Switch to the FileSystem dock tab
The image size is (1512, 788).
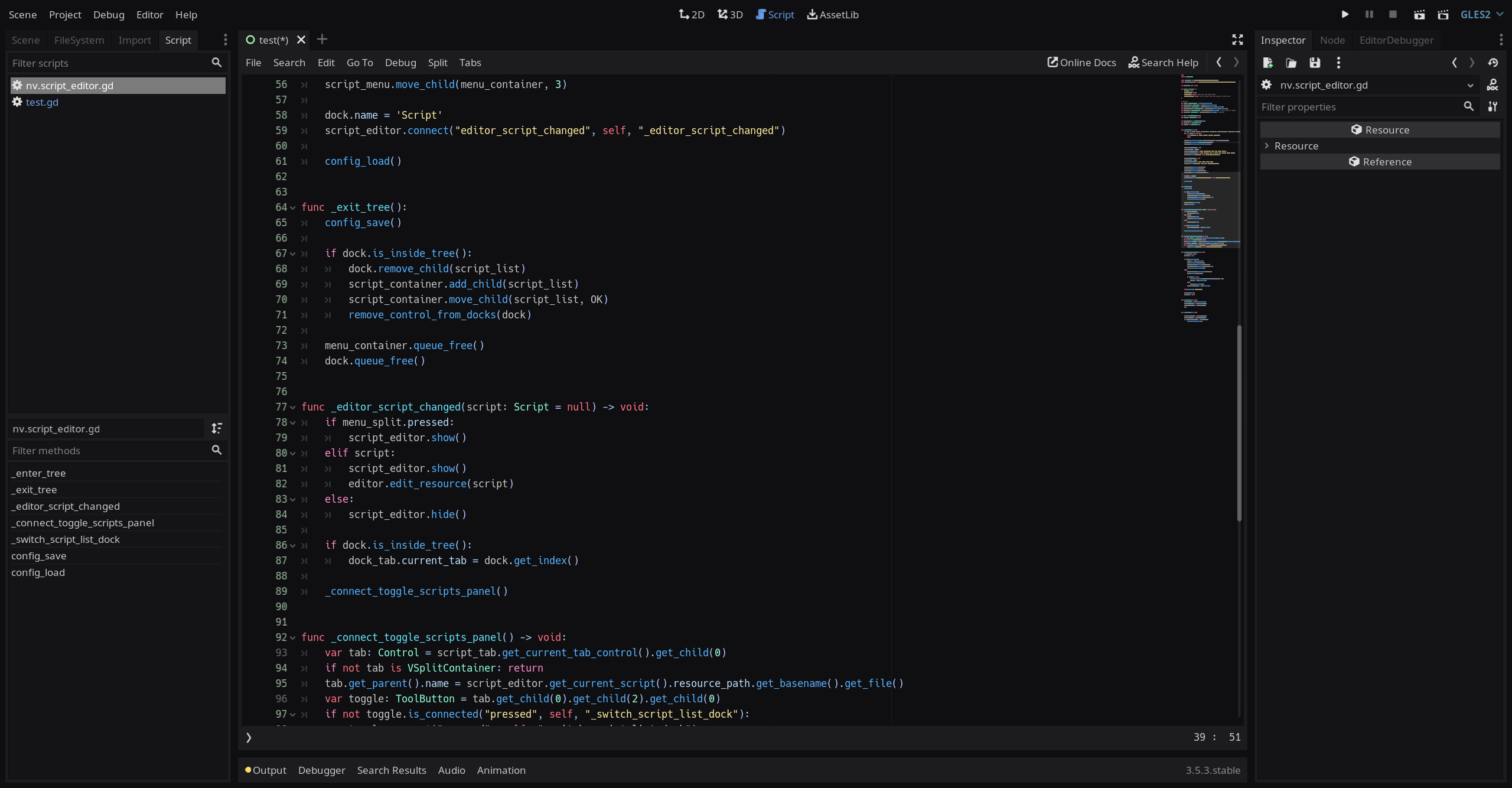79,40
